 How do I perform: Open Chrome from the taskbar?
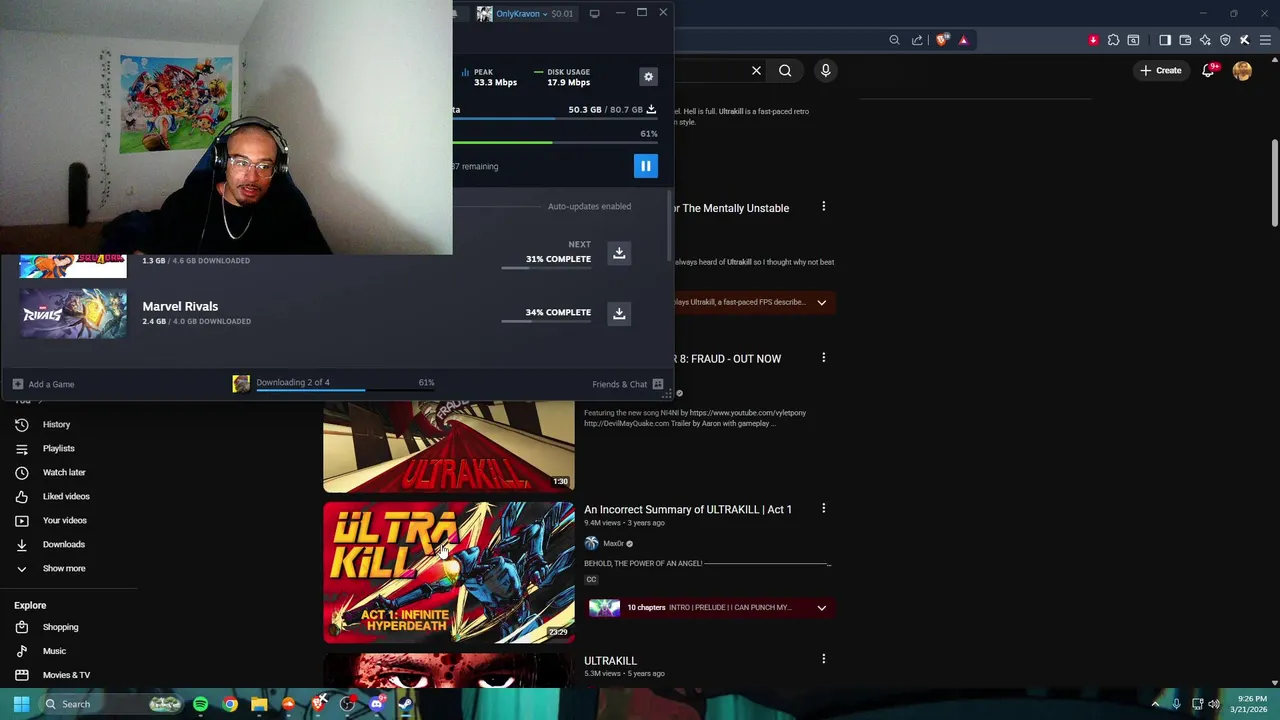tap(230, 704)
